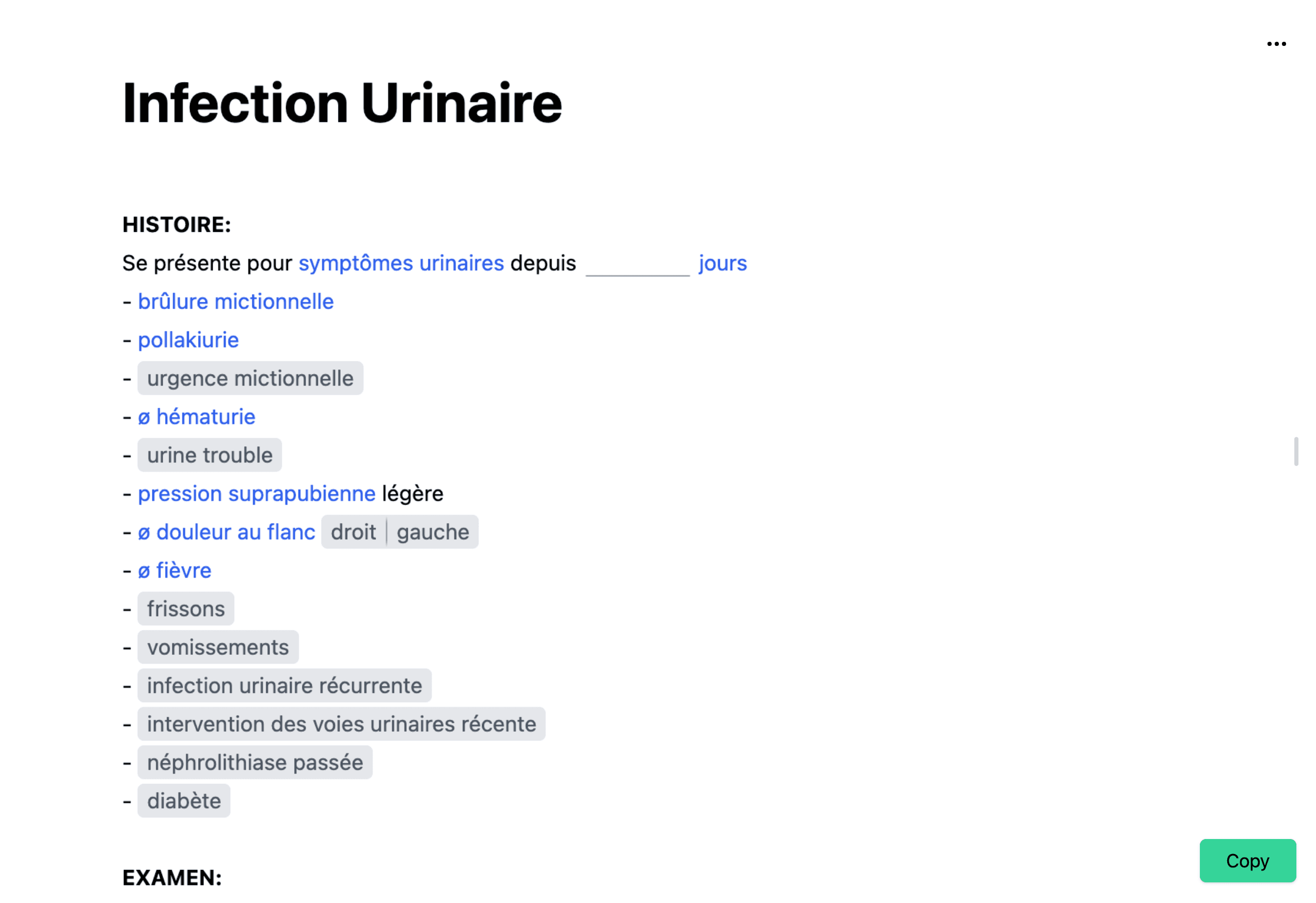Enable the "vomissements" symptom option
The image size is (1316, 903).
(217, 647)
